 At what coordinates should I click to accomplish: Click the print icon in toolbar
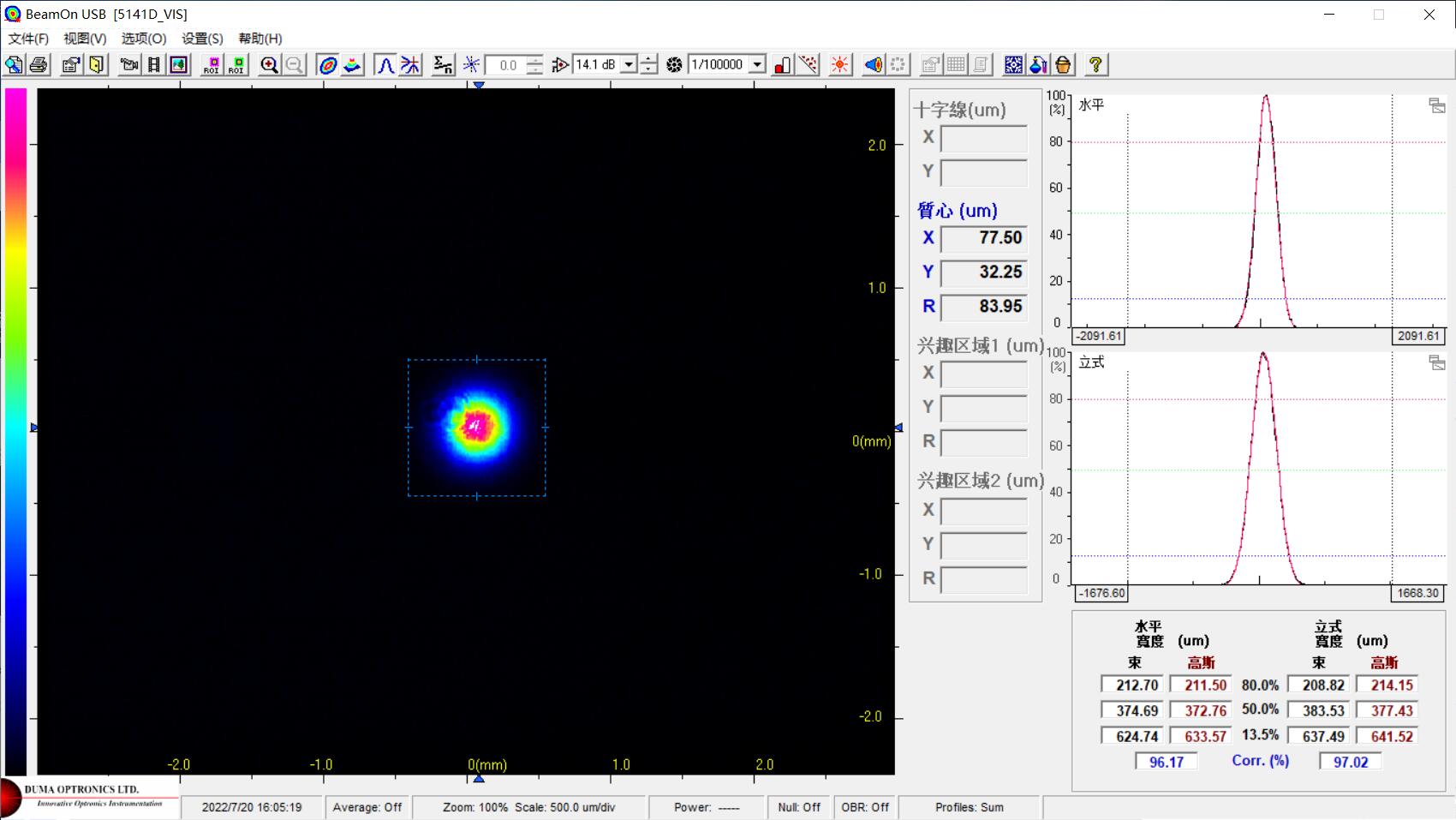[x=39, y=65]
